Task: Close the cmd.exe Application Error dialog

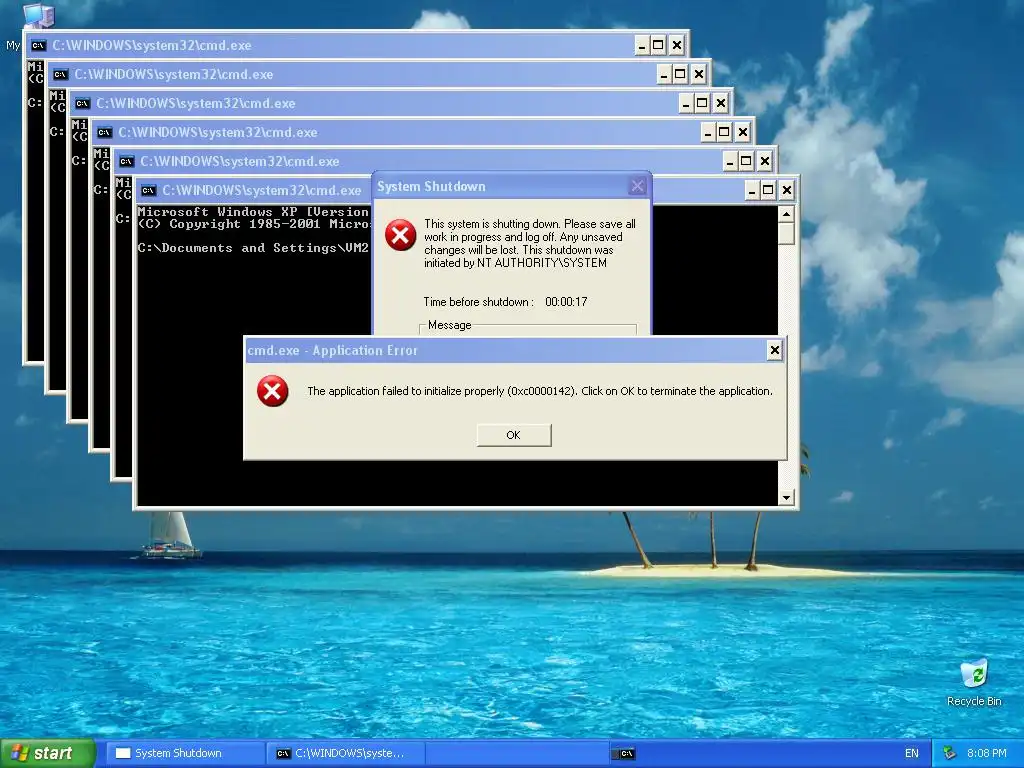Action: [775, 351]
